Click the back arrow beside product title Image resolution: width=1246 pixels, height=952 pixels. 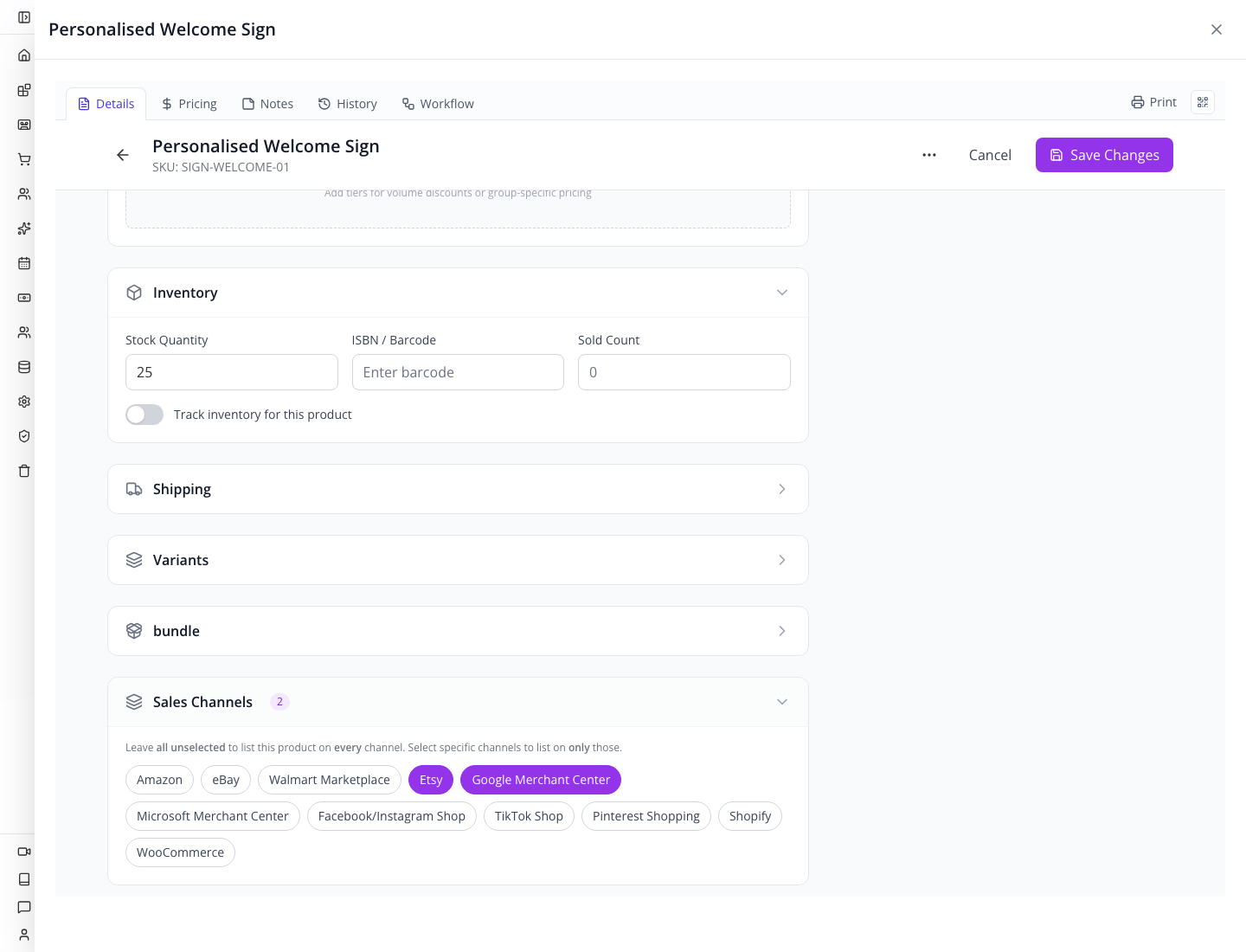pos(123,155)
